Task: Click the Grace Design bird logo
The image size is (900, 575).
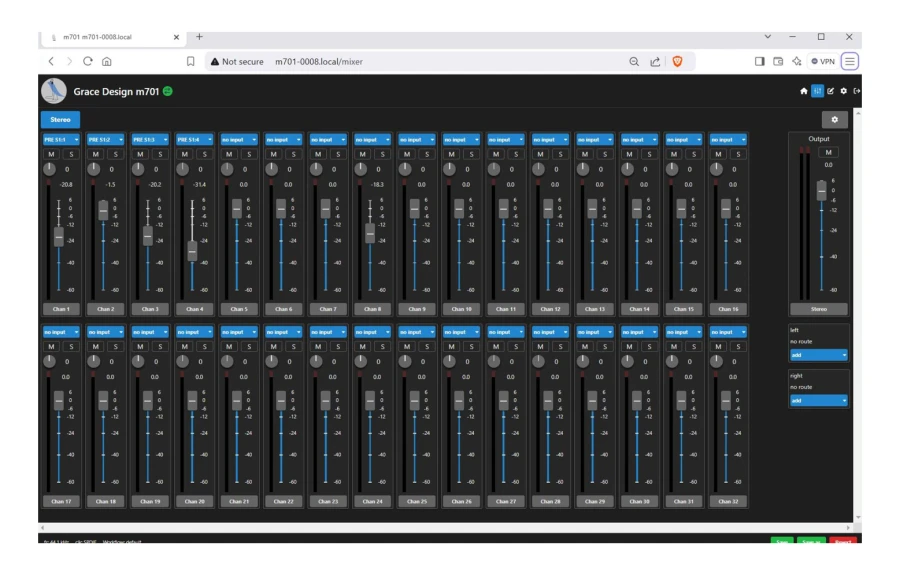Action: coord(54,91)
